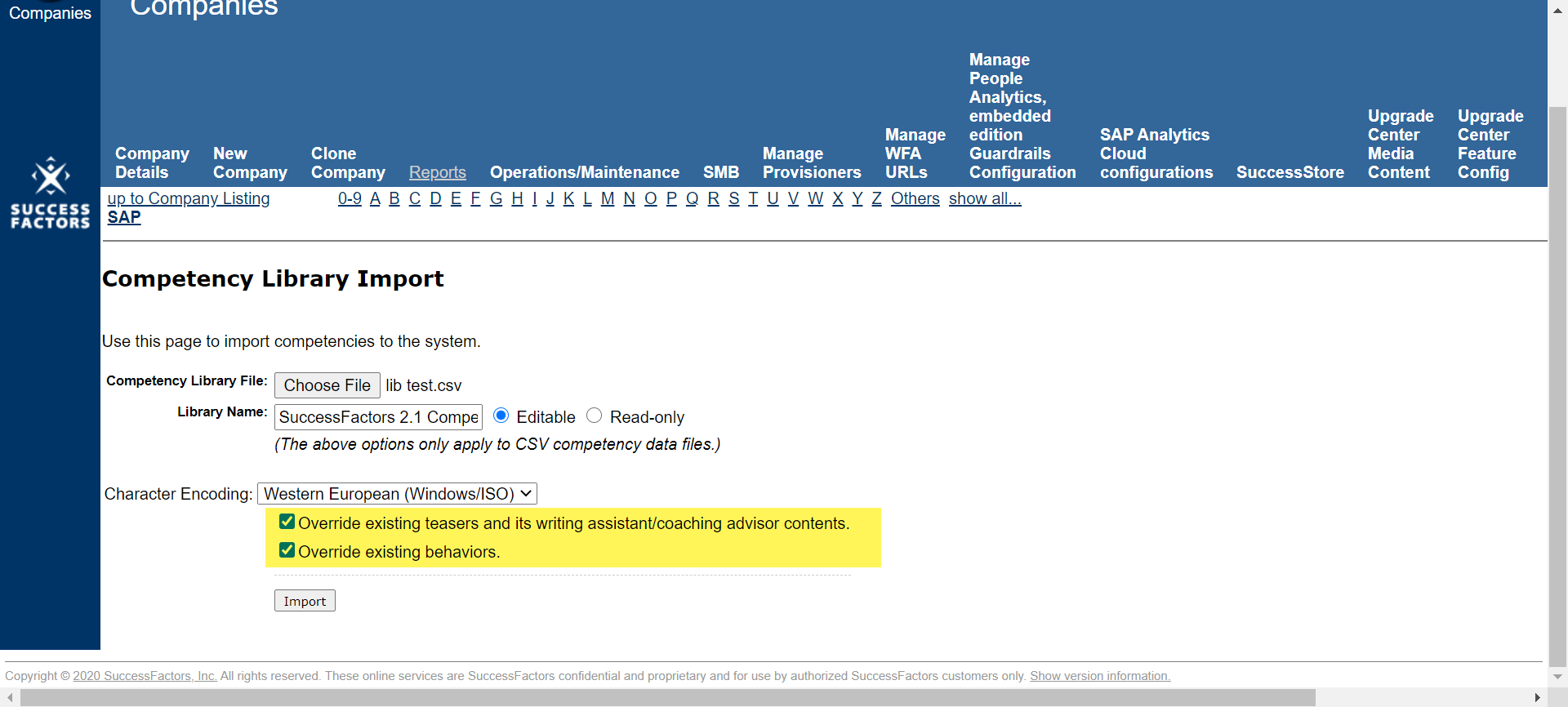Open the Character Encoding dropdown
Screen dimensions: 1568x707
(398, 494)
